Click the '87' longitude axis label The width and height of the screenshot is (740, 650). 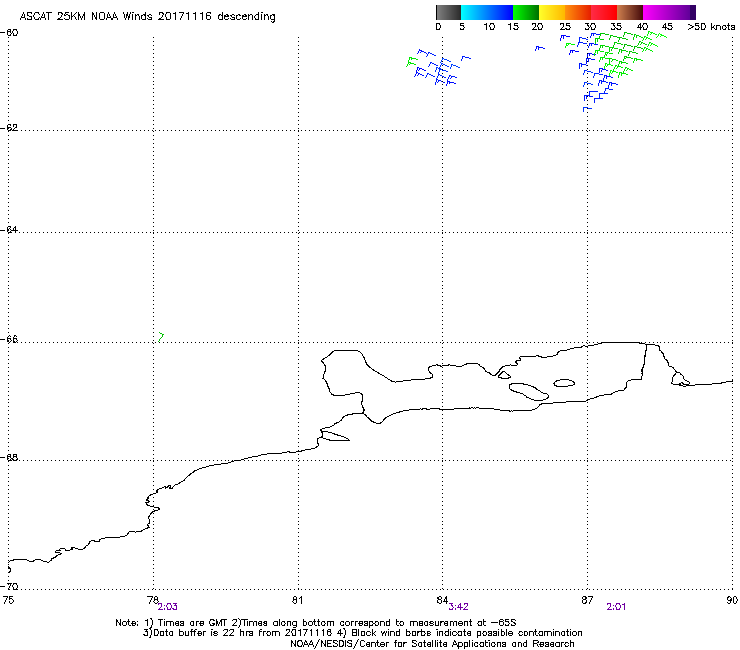[587, 600]
